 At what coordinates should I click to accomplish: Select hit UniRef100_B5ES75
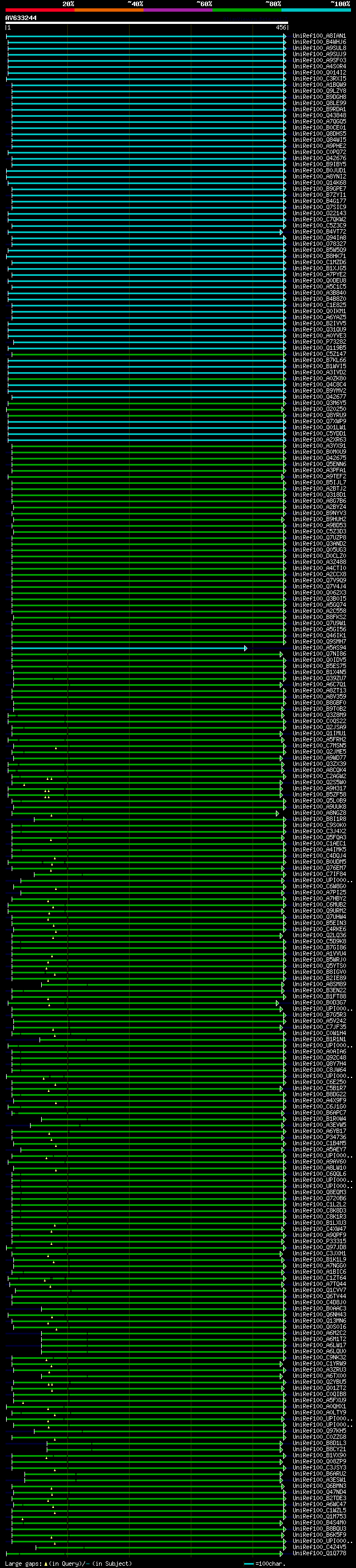[319, 666]
